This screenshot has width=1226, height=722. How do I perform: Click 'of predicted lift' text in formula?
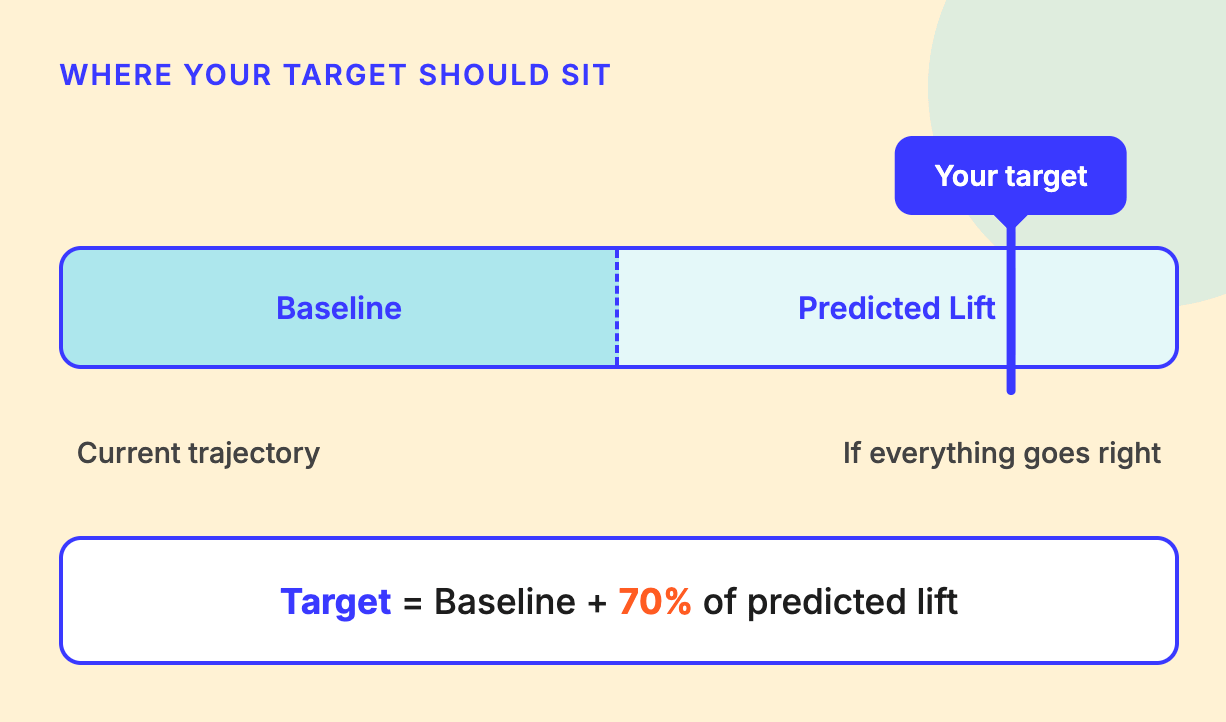point(831,602)
